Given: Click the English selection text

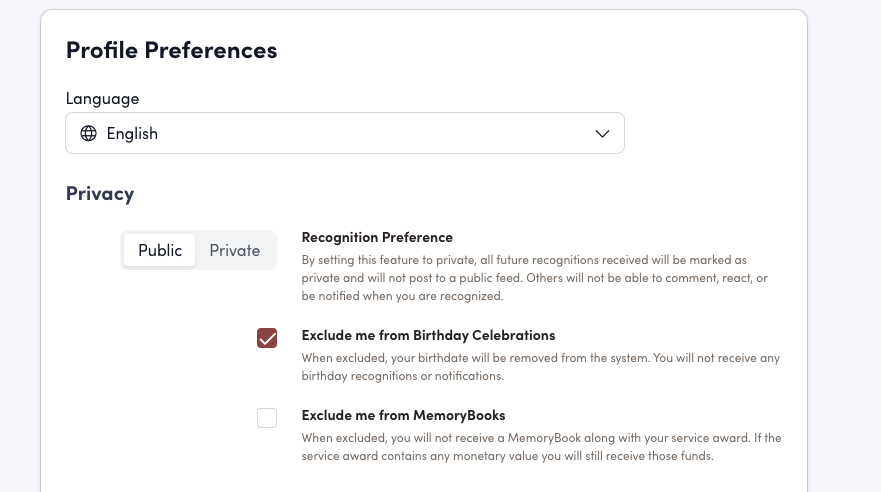Looking at the screenshot, I should point(132,134).
